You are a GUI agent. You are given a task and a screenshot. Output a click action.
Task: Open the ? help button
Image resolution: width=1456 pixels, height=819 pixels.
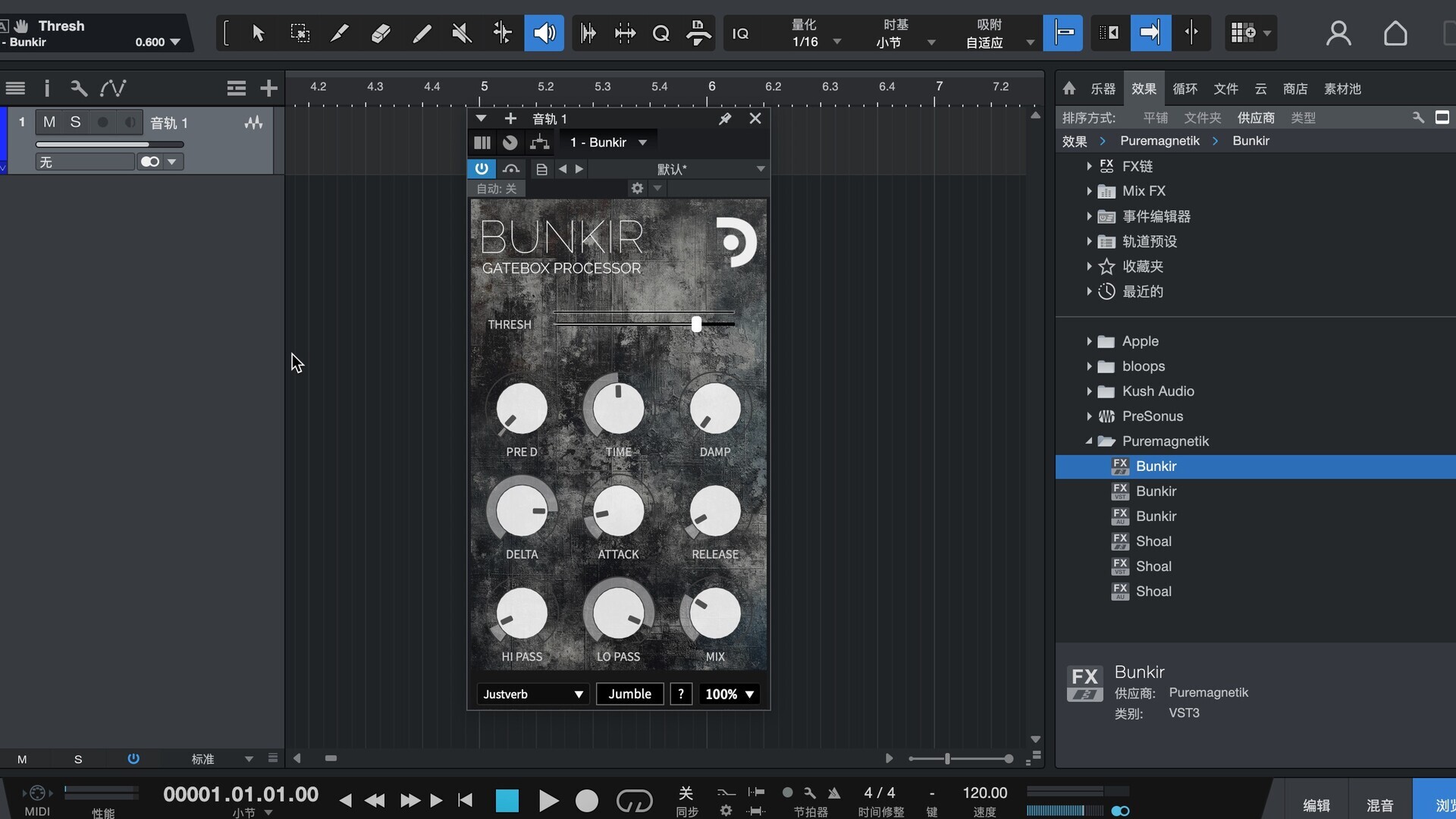pos(681,694)
